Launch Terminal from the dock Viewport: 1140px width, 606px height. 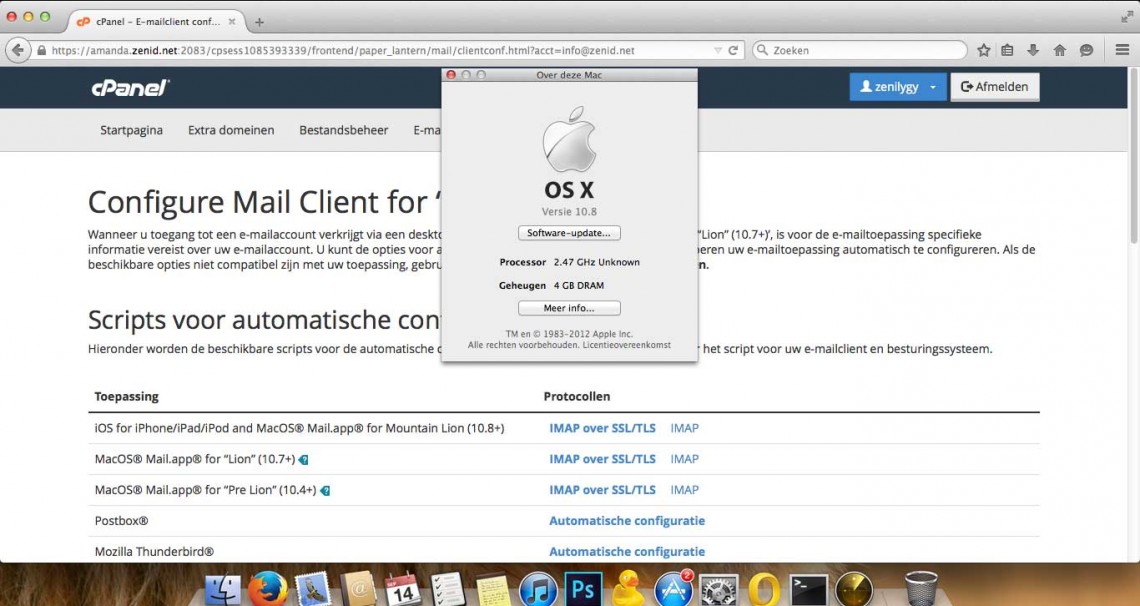[x=809, y=589]
